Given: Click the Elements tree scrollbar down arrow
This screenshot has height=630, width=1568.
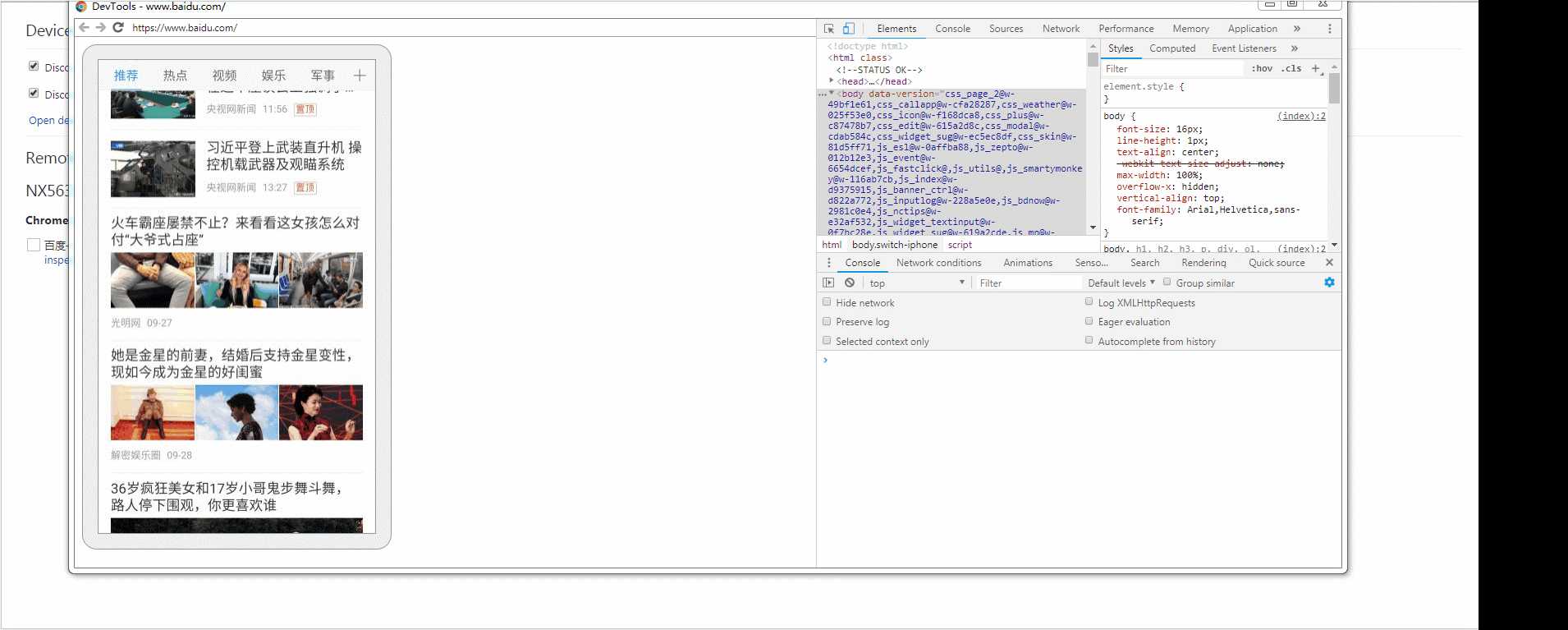Looking at the screenshot, I should coord(1093,228).
